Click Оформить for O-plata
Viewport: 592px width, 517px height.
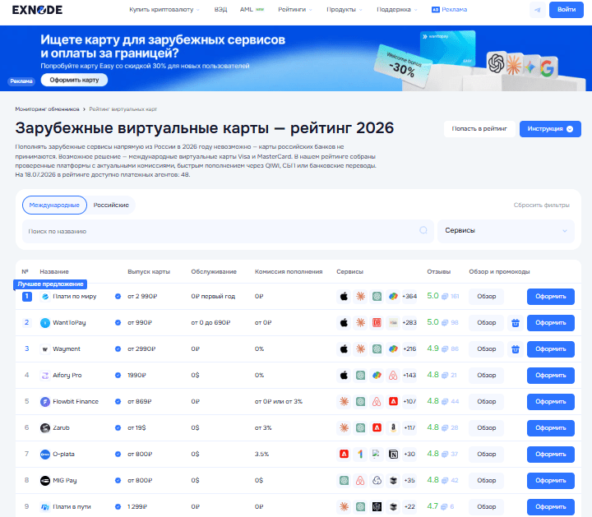550,454
